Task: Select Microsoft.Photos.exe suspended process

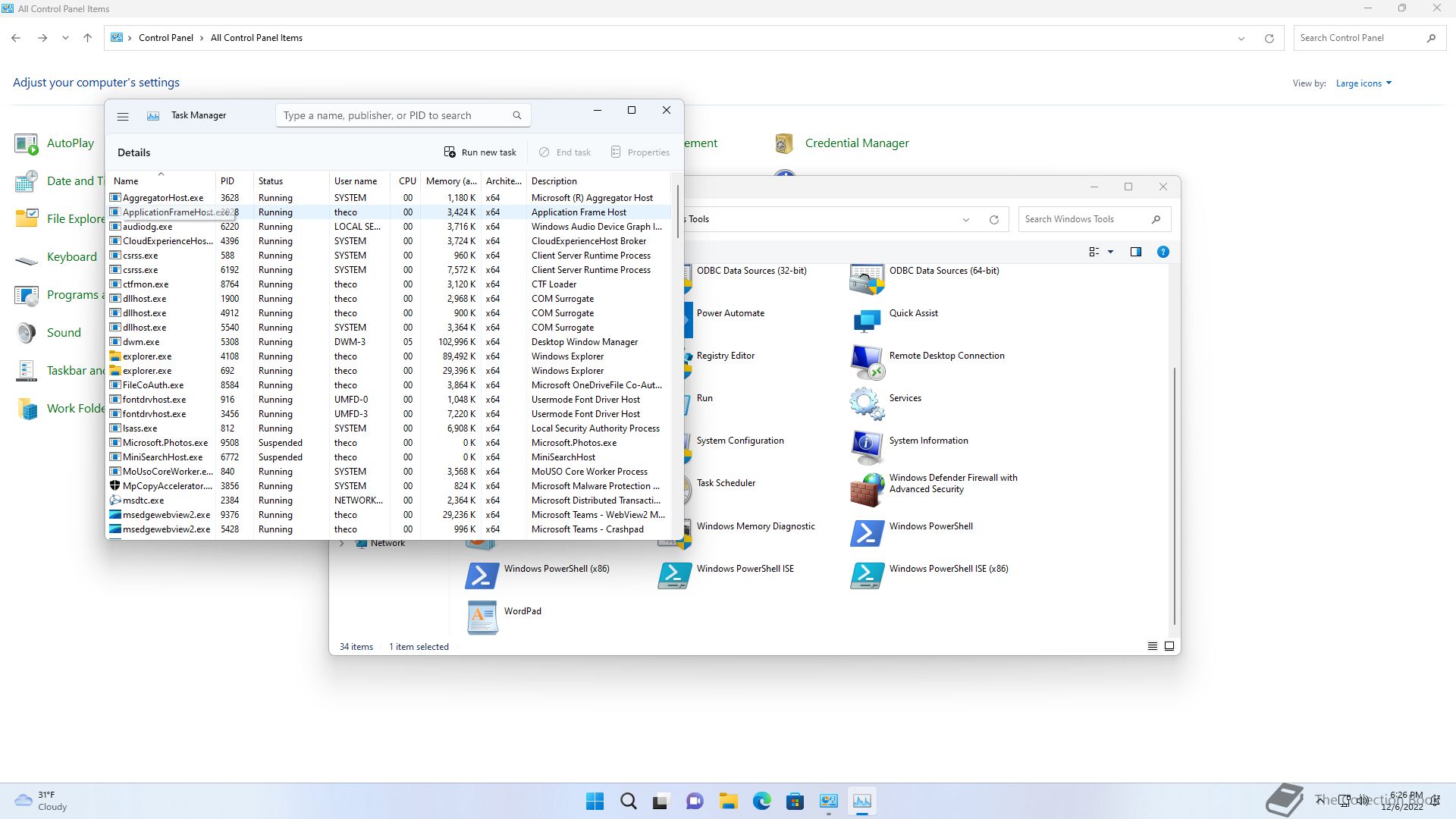Action: 388,443
